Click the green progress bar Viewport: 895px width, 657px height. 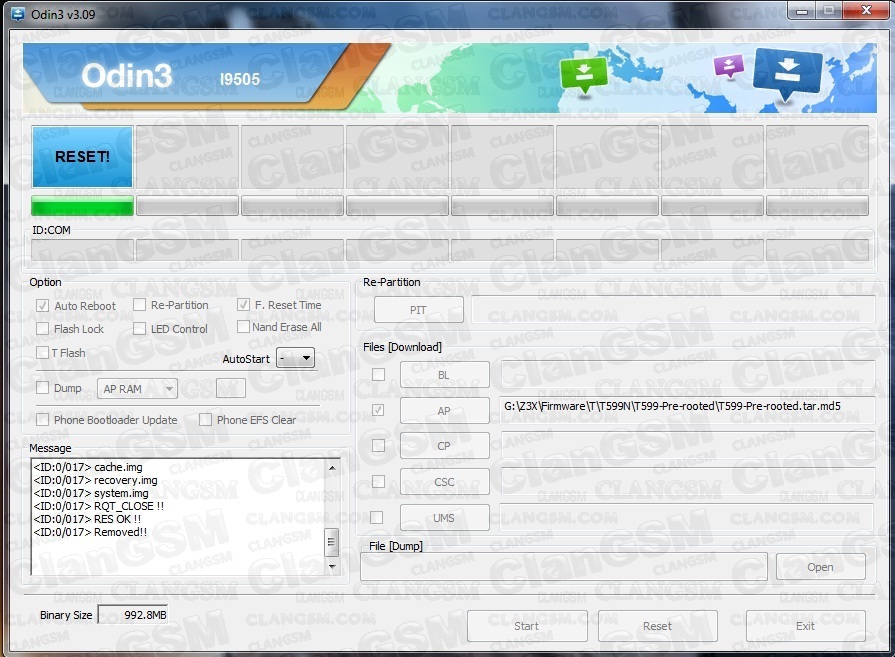82,206
